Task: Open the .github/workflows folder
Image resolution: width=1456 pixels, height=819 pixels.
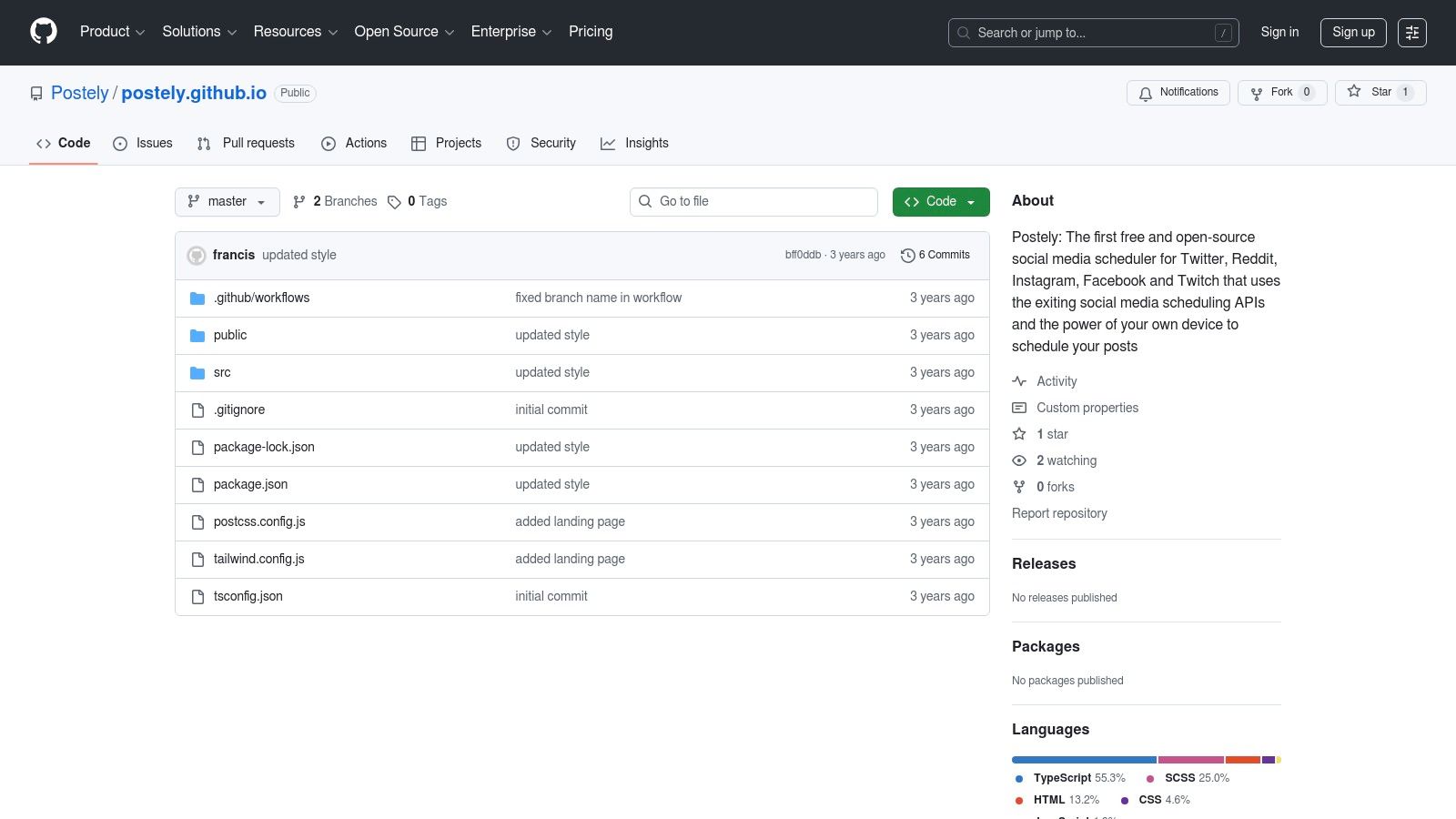Action: click(261, 298)
